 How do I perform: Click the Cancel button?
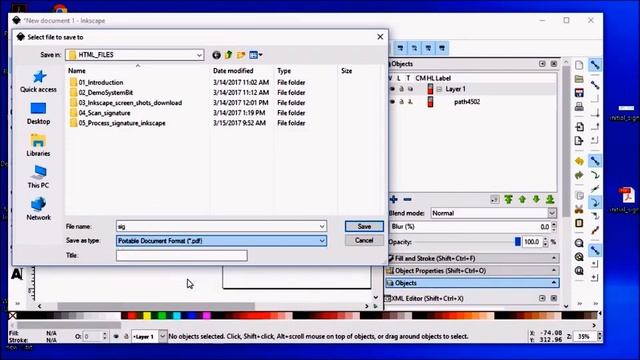(364, 240)
